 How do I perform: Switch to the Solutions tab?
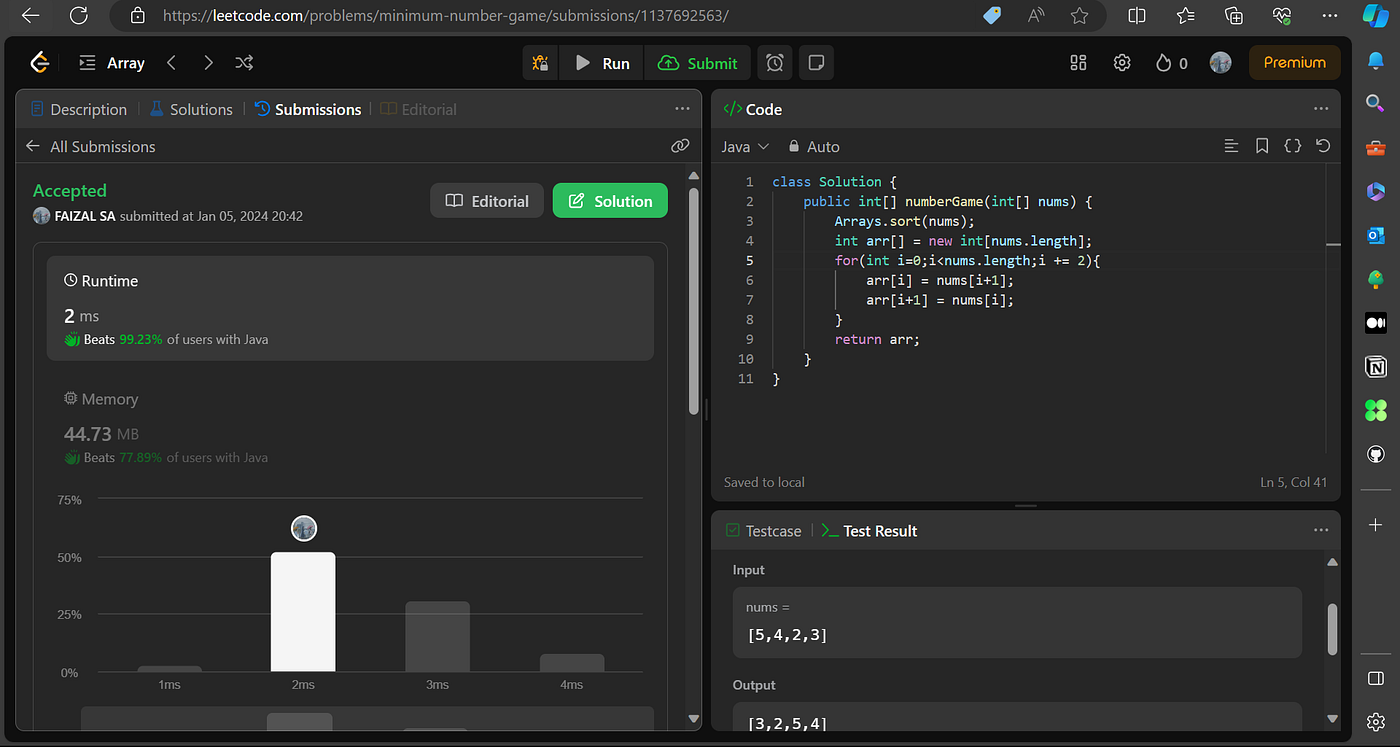[x=191, y=109]
